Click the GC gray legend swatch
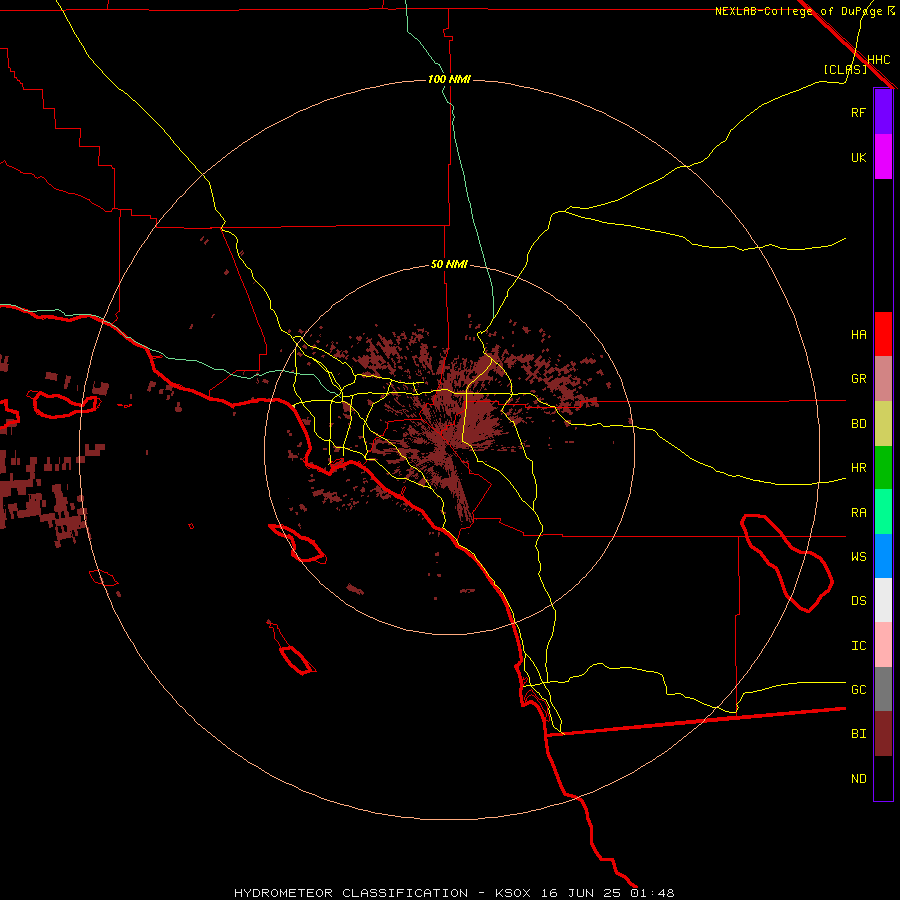Screen dimensions: 900x900 coord(883,689)
